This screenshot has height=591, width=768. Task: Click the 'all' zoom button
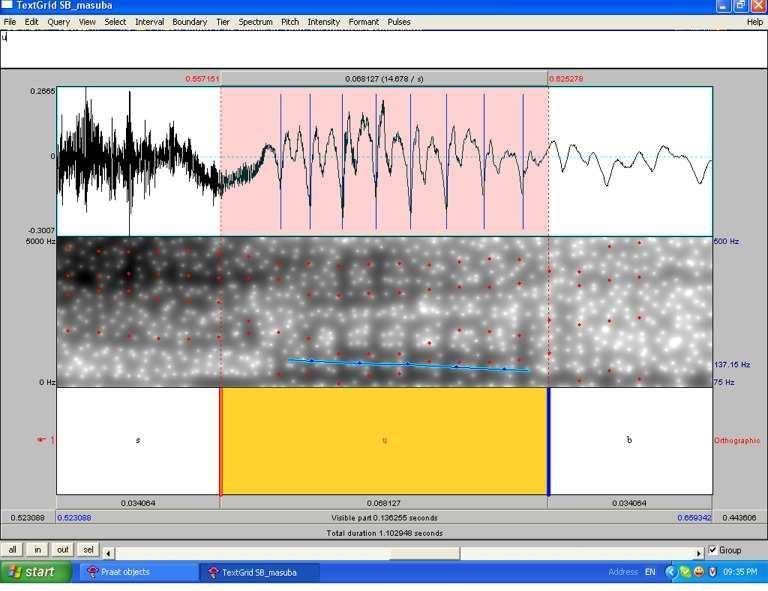[x=12, y=549]
